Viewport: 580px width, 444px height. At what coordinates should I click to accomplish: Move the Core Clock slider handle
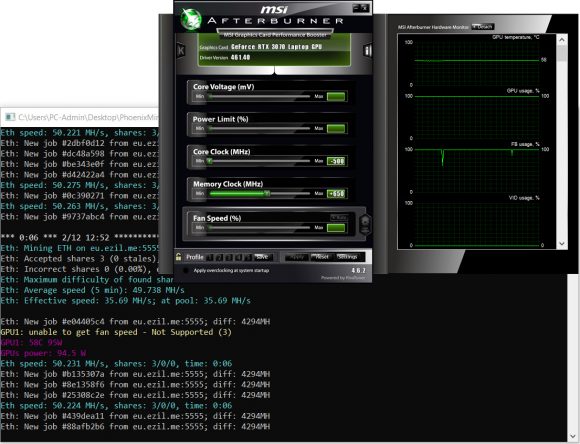(x=210, y=161)
